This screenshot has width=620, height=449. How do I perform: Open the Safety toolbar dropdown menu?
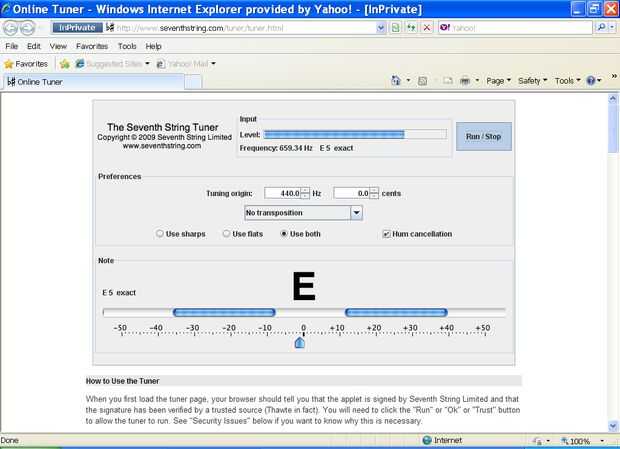532,81
